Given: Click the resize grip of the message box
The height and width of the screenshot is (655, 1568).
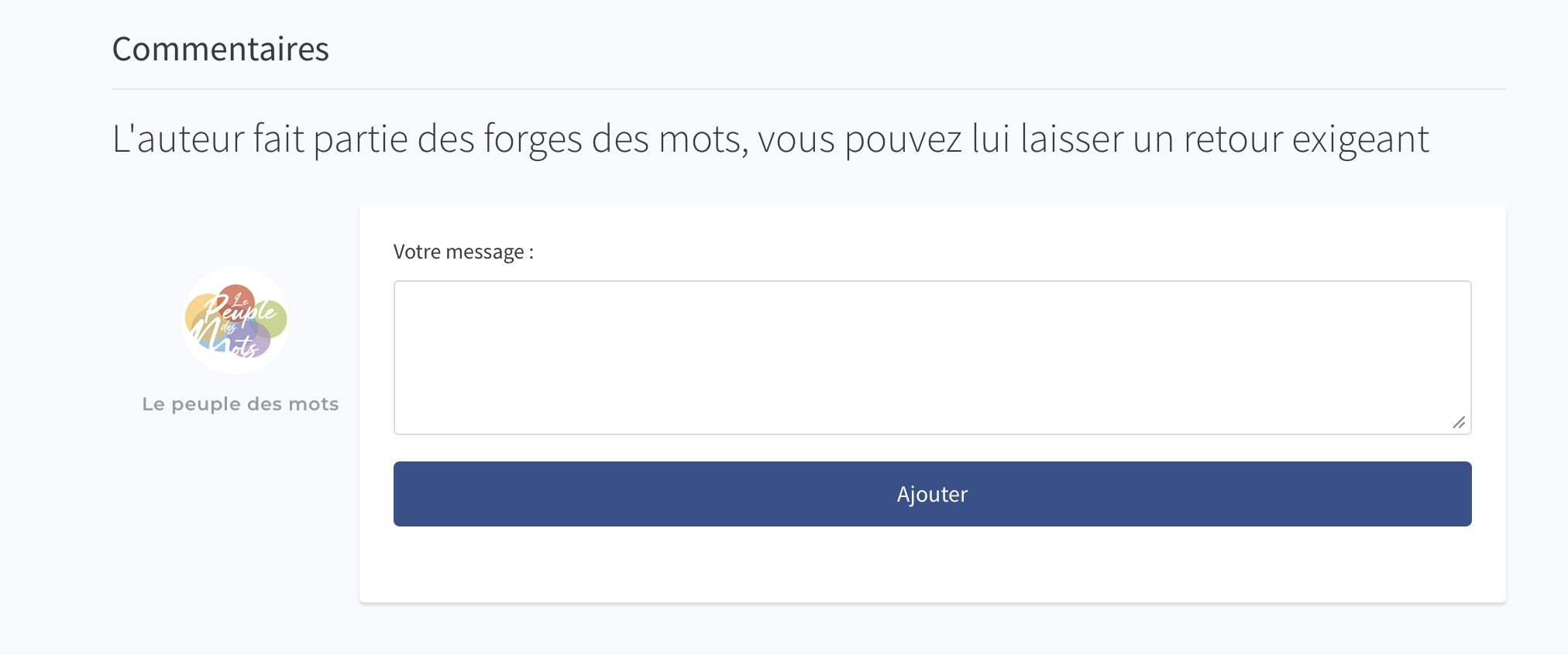Looking at the screenshot, I should pos(1459,422).
